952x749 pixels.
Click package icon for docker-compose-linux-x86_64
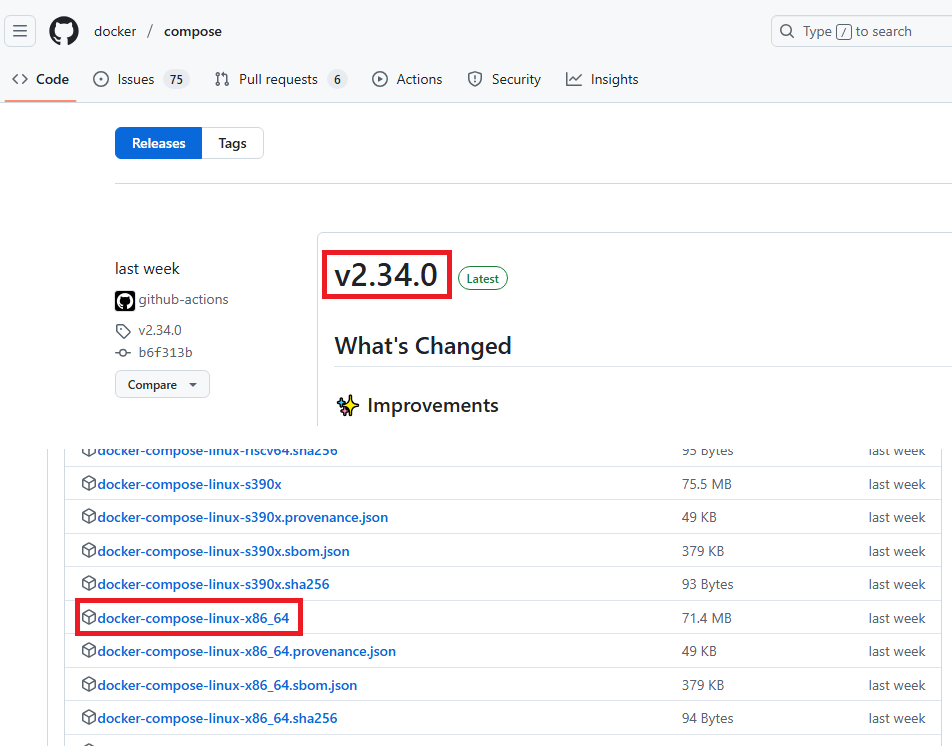pyautogui.click(x=89, y=617)
